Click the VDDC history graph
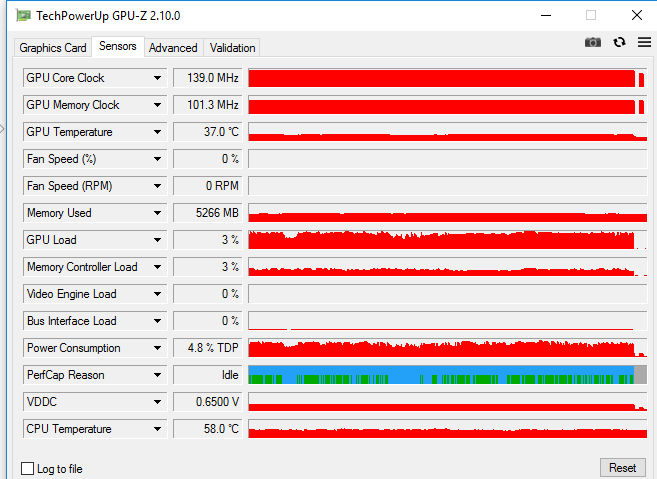This screenshot has width=657, height=479. (447, 402)
